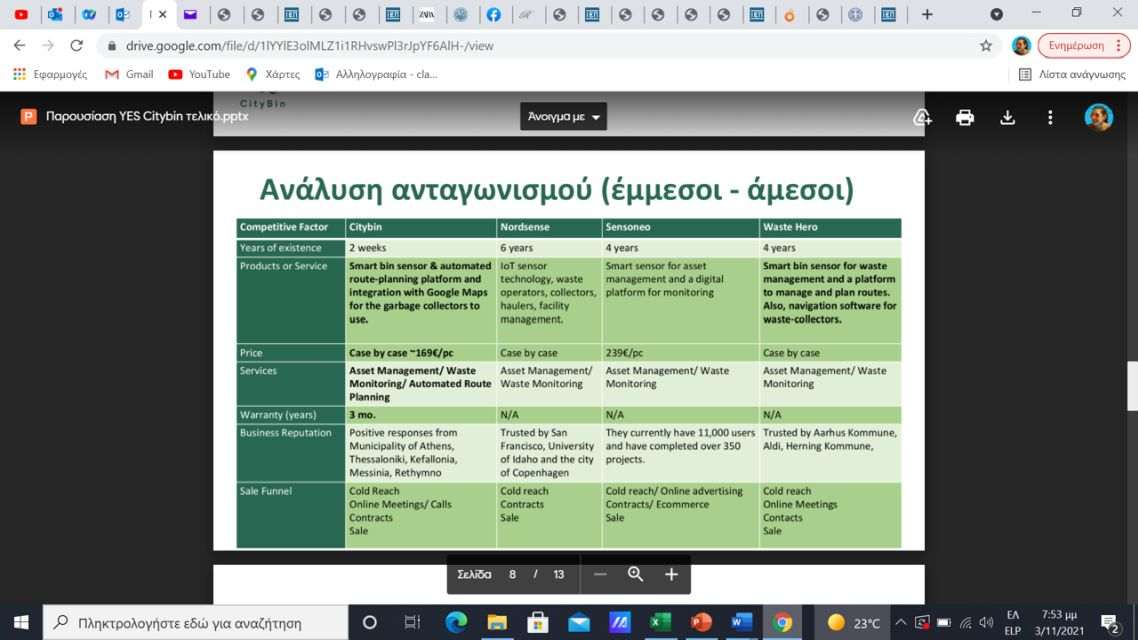Open the more actions three-dot menu
Image resolution: width=1138 pixels, height=640 pixels.
1050,117
